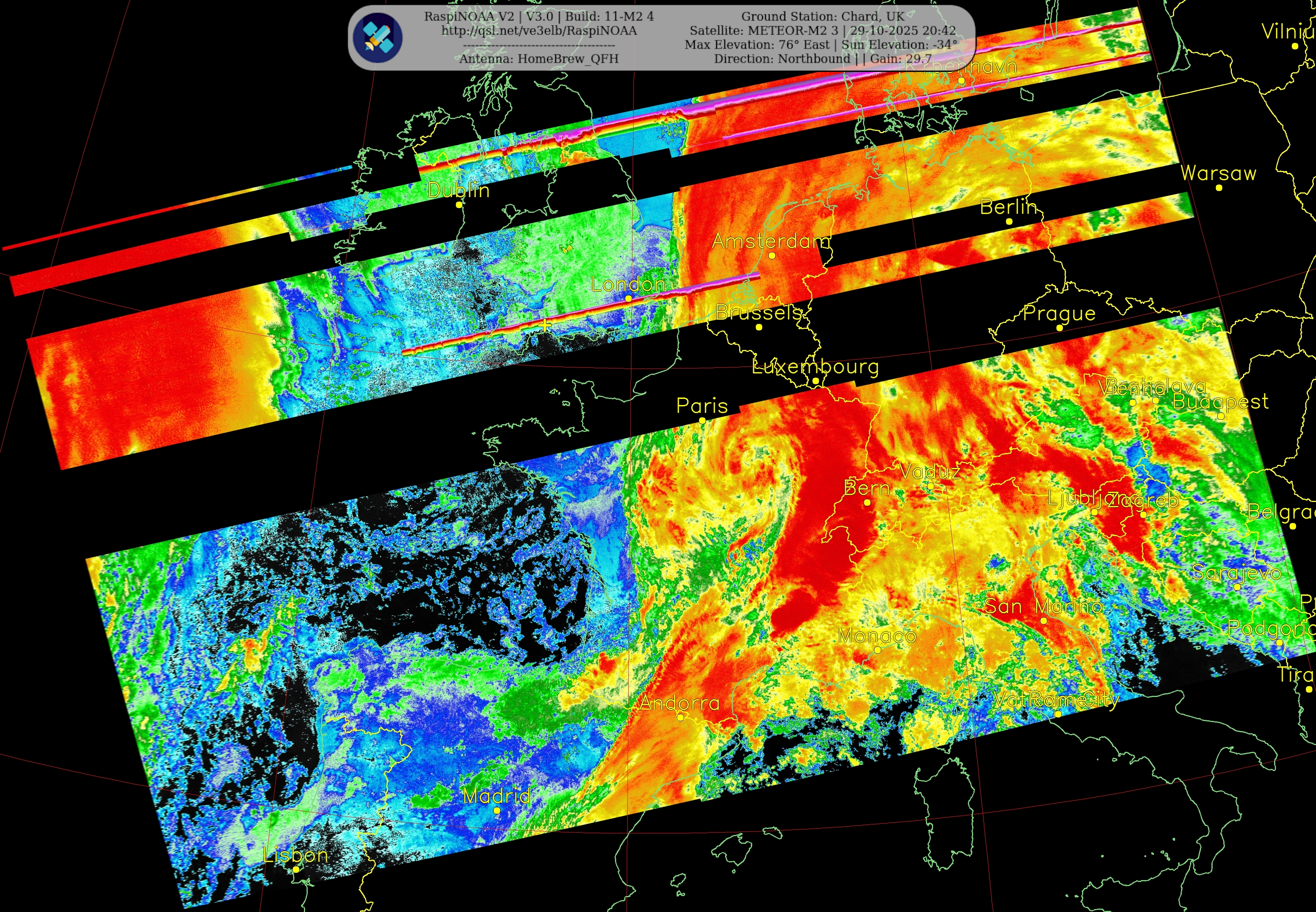
Task: Select the Warsaw city marker dot
Action: point(1219,188)
